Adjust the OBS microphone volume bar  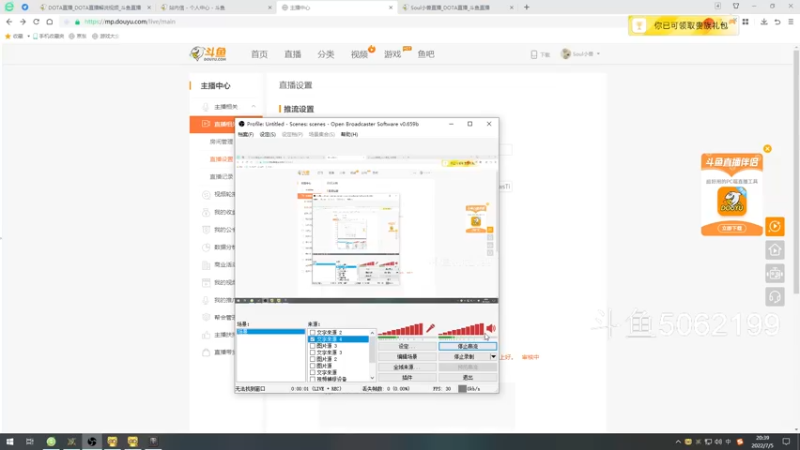(x=401, y=329)
